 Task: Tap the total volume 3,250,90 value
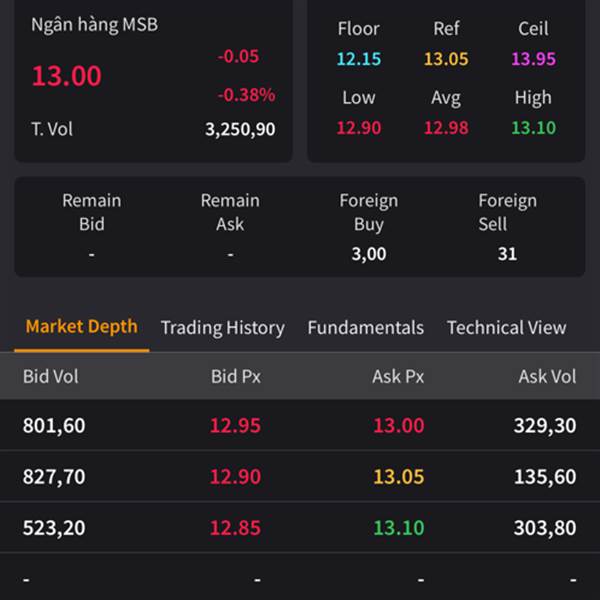click(240, 129)
